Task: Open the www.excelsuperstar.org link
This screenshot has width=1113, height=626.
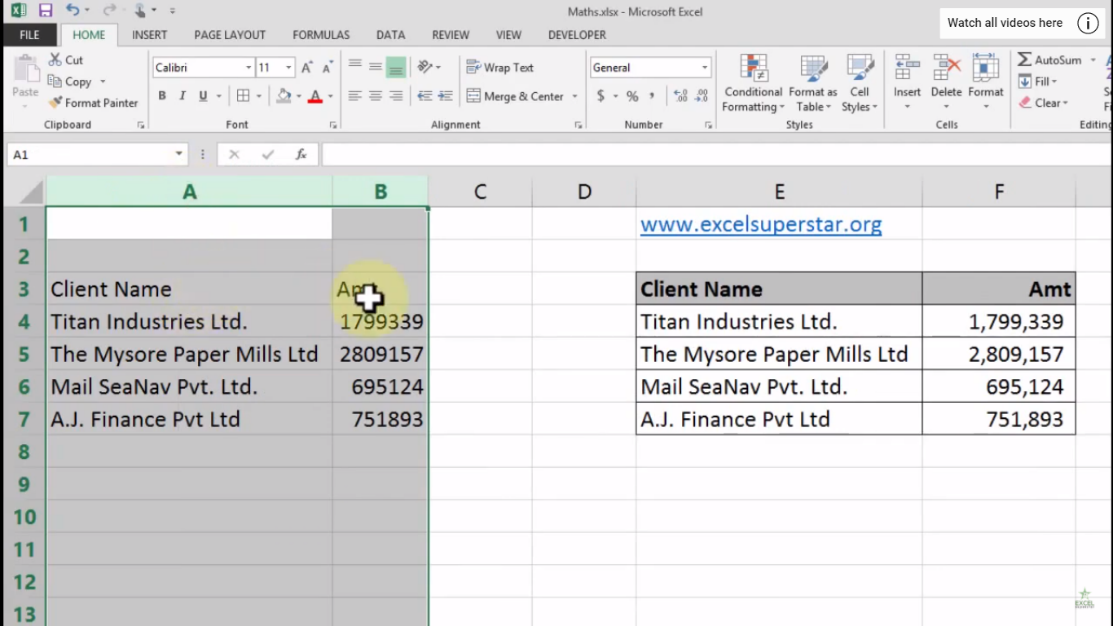Action: [761, 224]
